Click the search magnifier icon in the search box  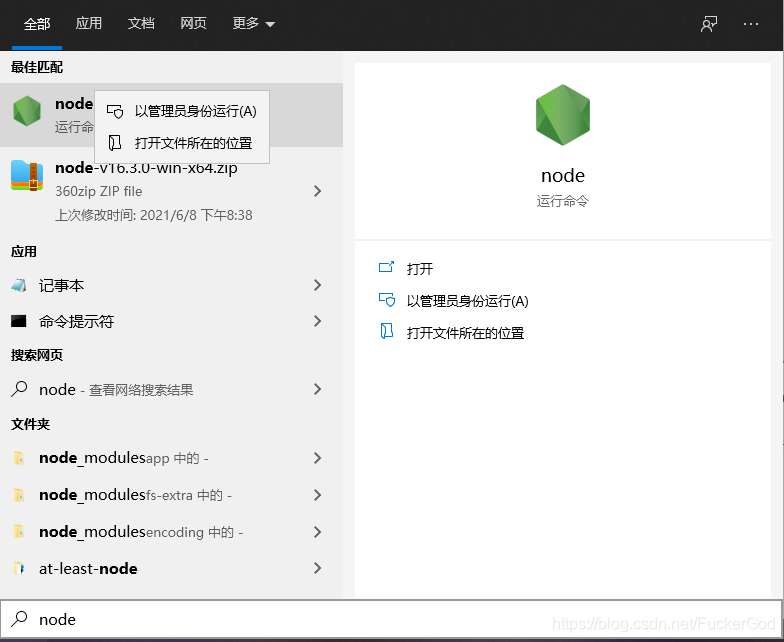[x=19, y=618]
